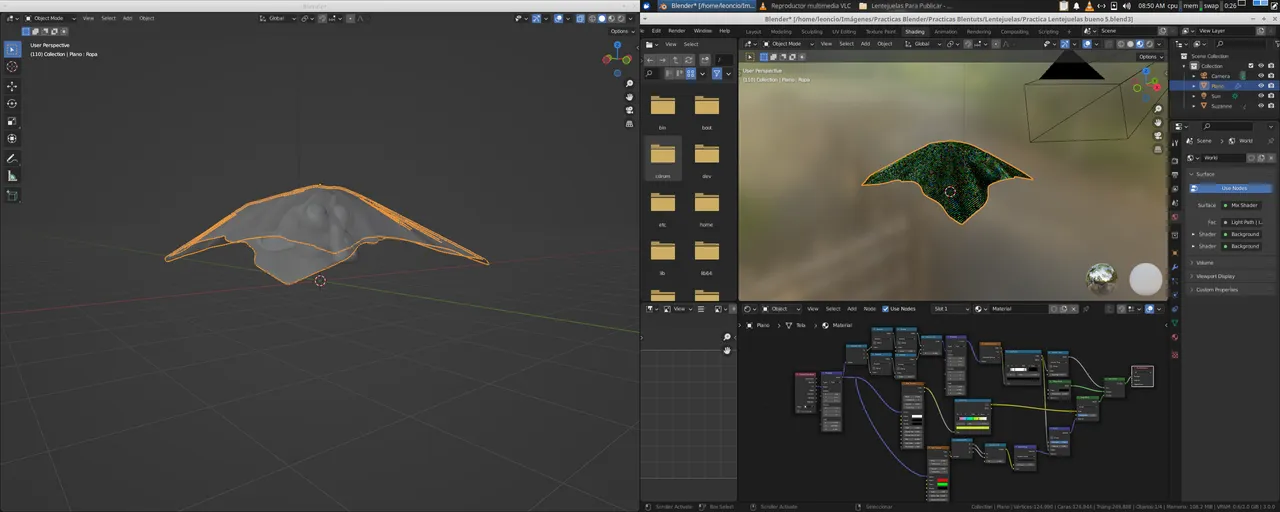Click the file browser filter funnel icon

pos(717,74)
